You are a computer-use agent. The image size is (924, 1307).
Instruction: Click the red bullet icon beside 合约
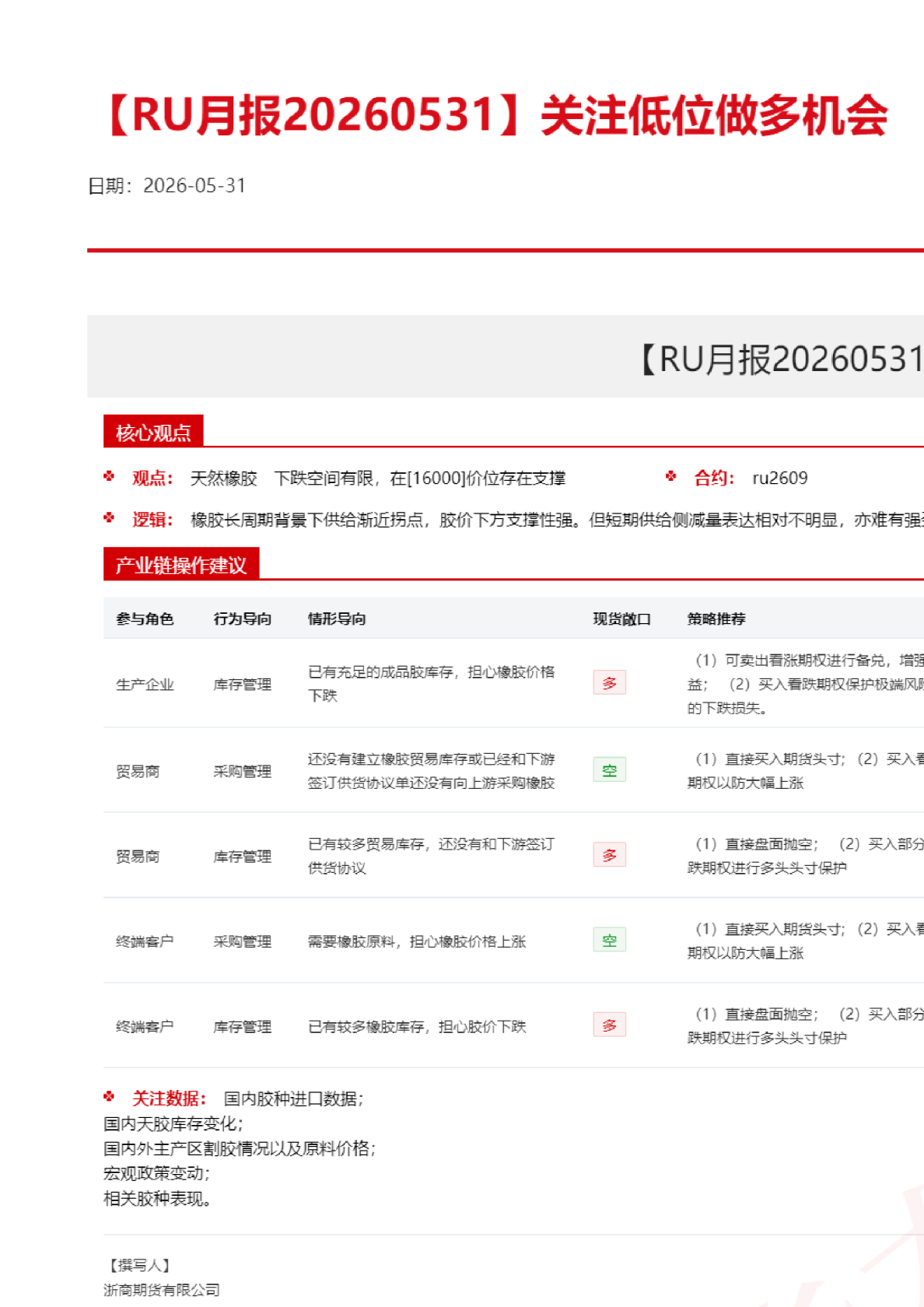coord(671,476)
